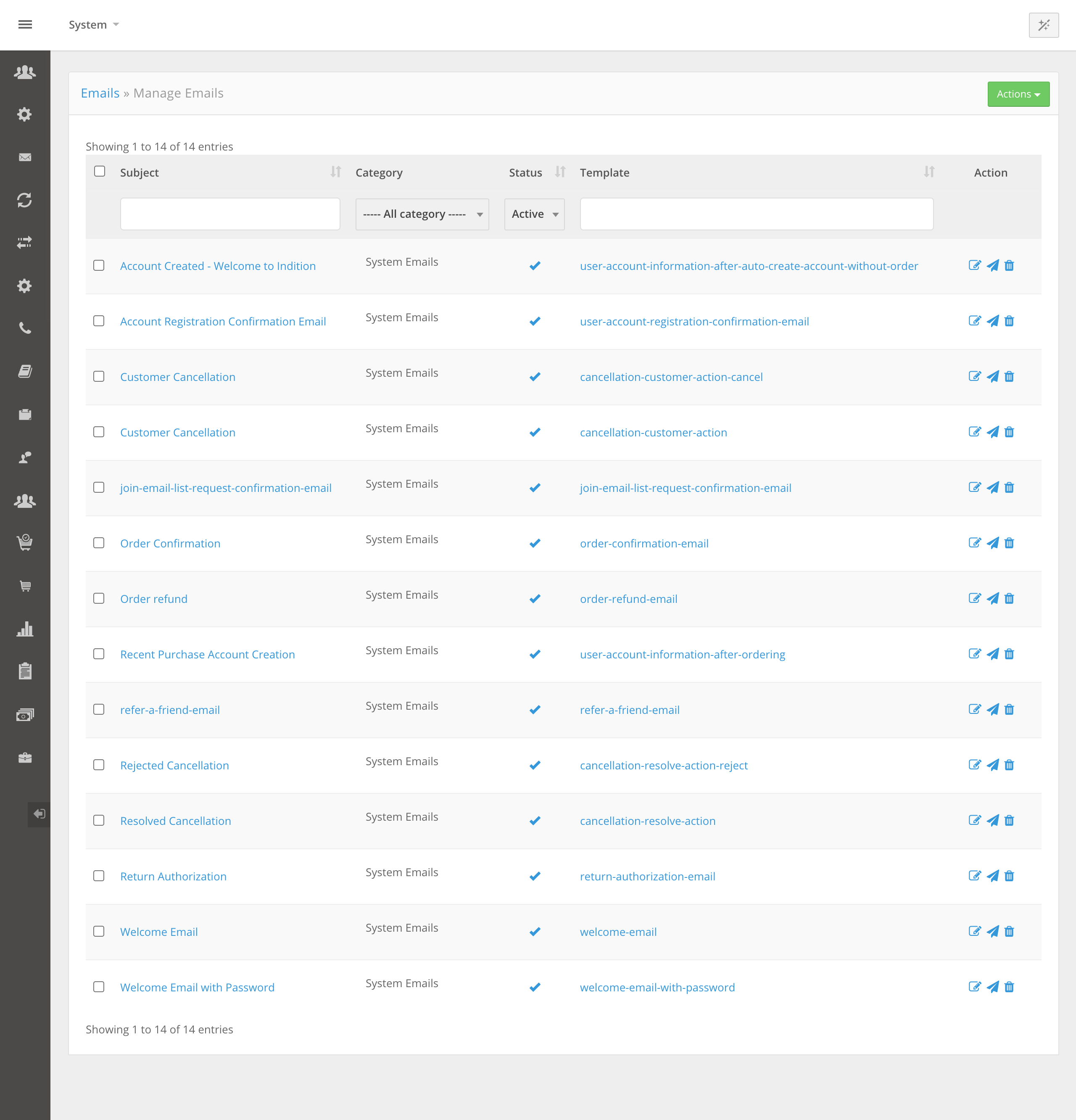Click the edit icon for Order Confirmation

click(974, 543)
